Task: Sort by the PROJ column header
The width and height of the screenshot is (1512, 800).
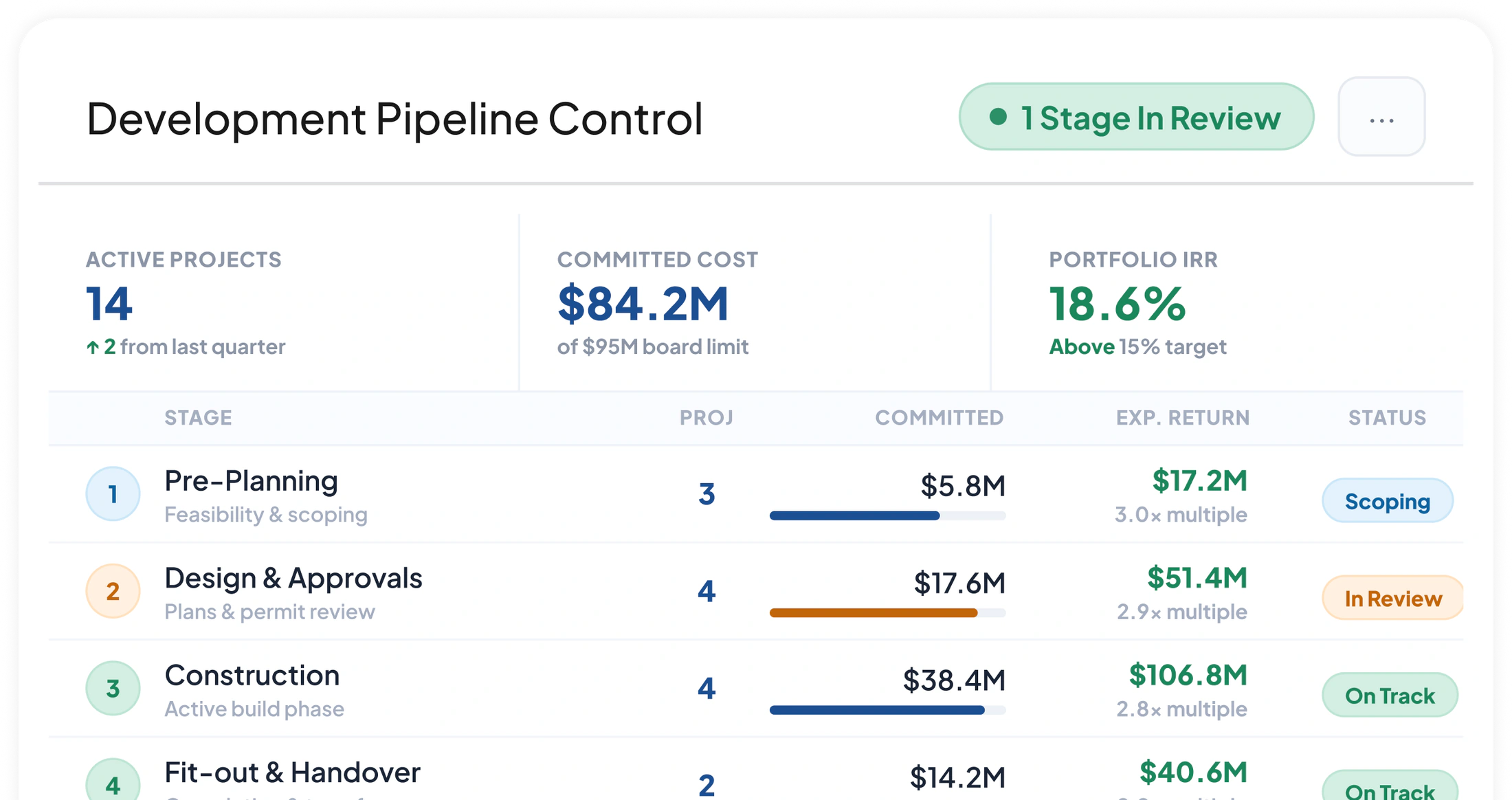Action: click(707, 417)
